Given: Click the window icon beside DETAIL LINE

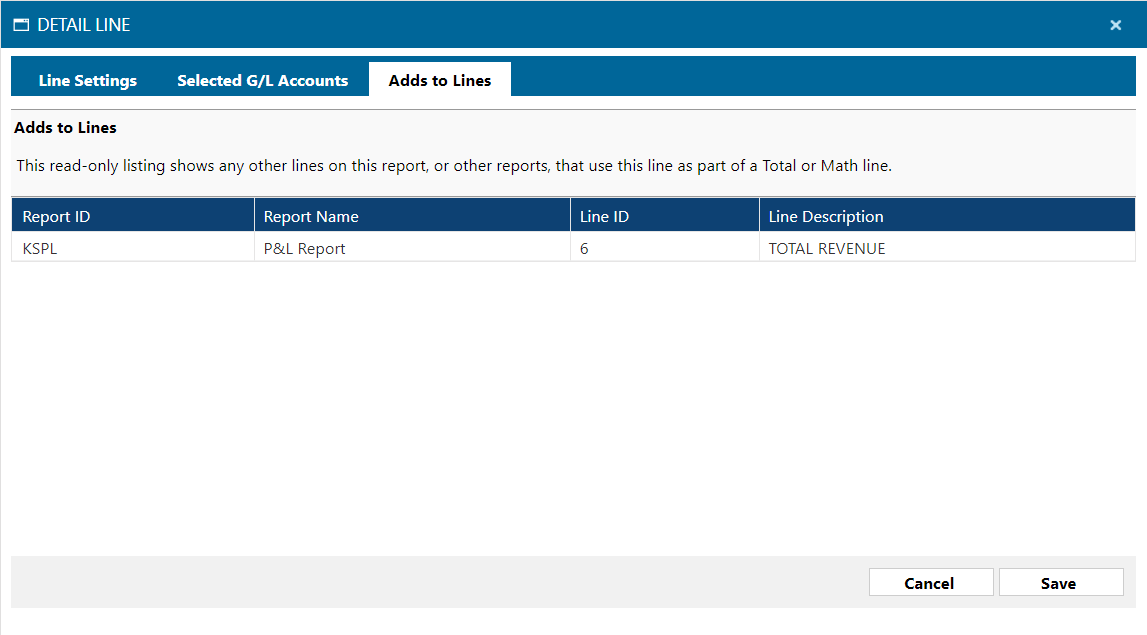Looking at the screenshot, I should [21, 25].
